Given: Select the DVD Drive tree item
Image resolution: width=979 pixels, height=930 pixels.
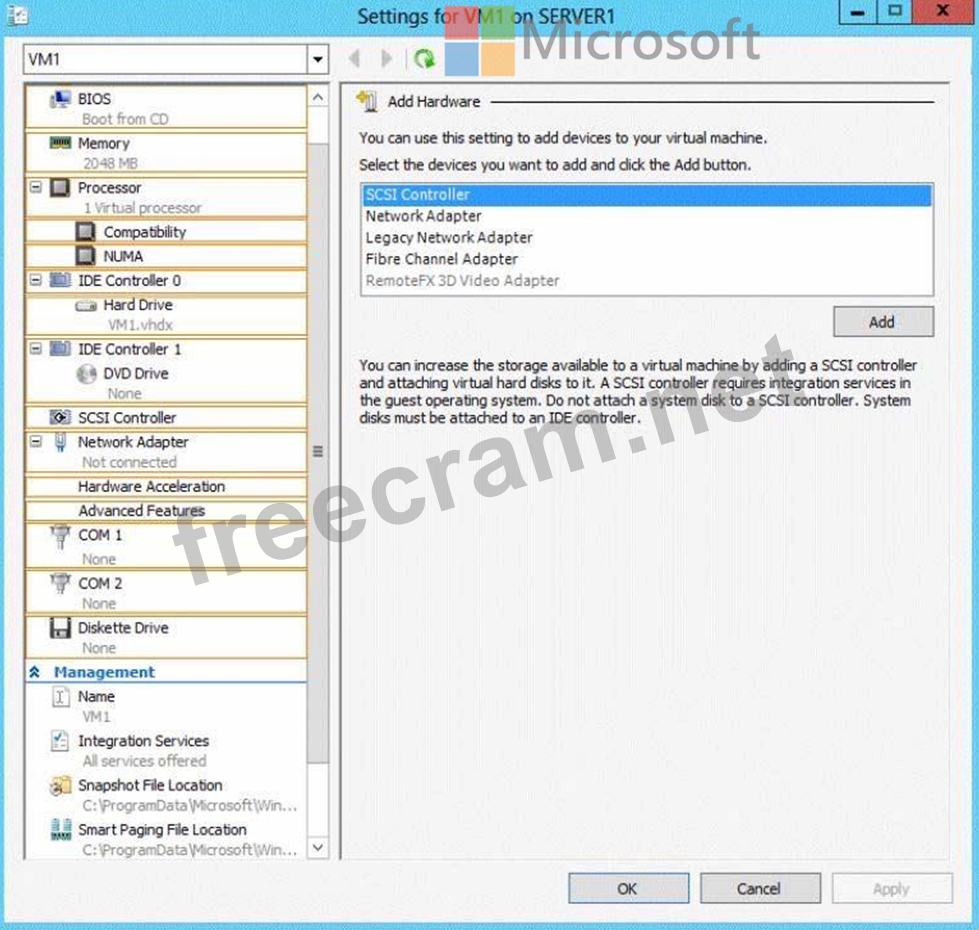Looking at the screenshot, I should (166, 383).
